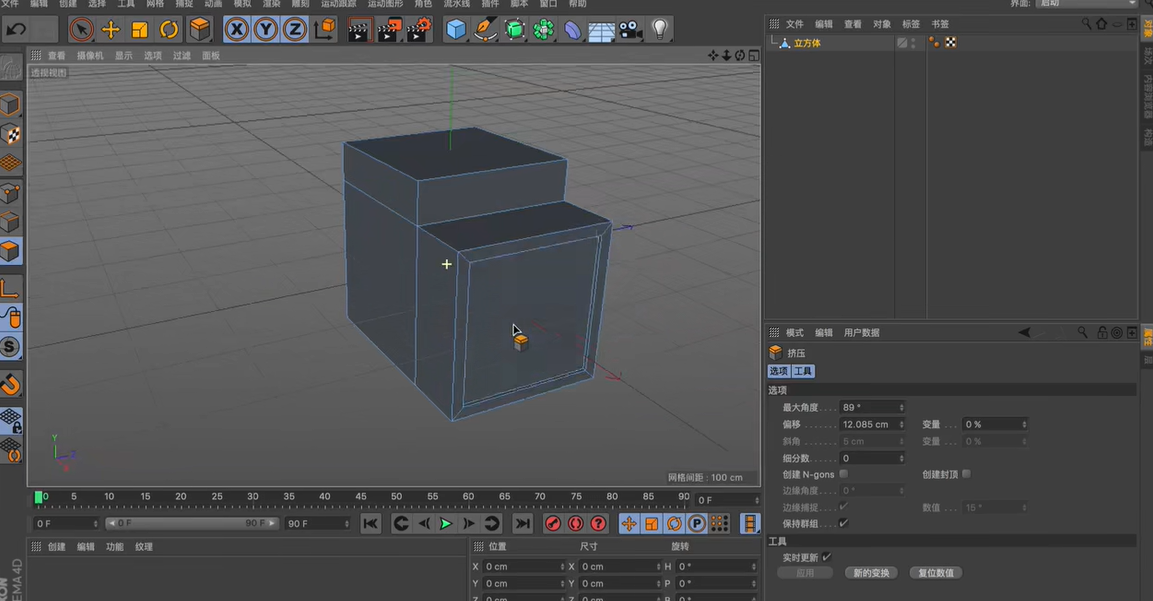Select the Rotate tool
The width and height of the screenshot is (1153, 601).
[168, 30]
